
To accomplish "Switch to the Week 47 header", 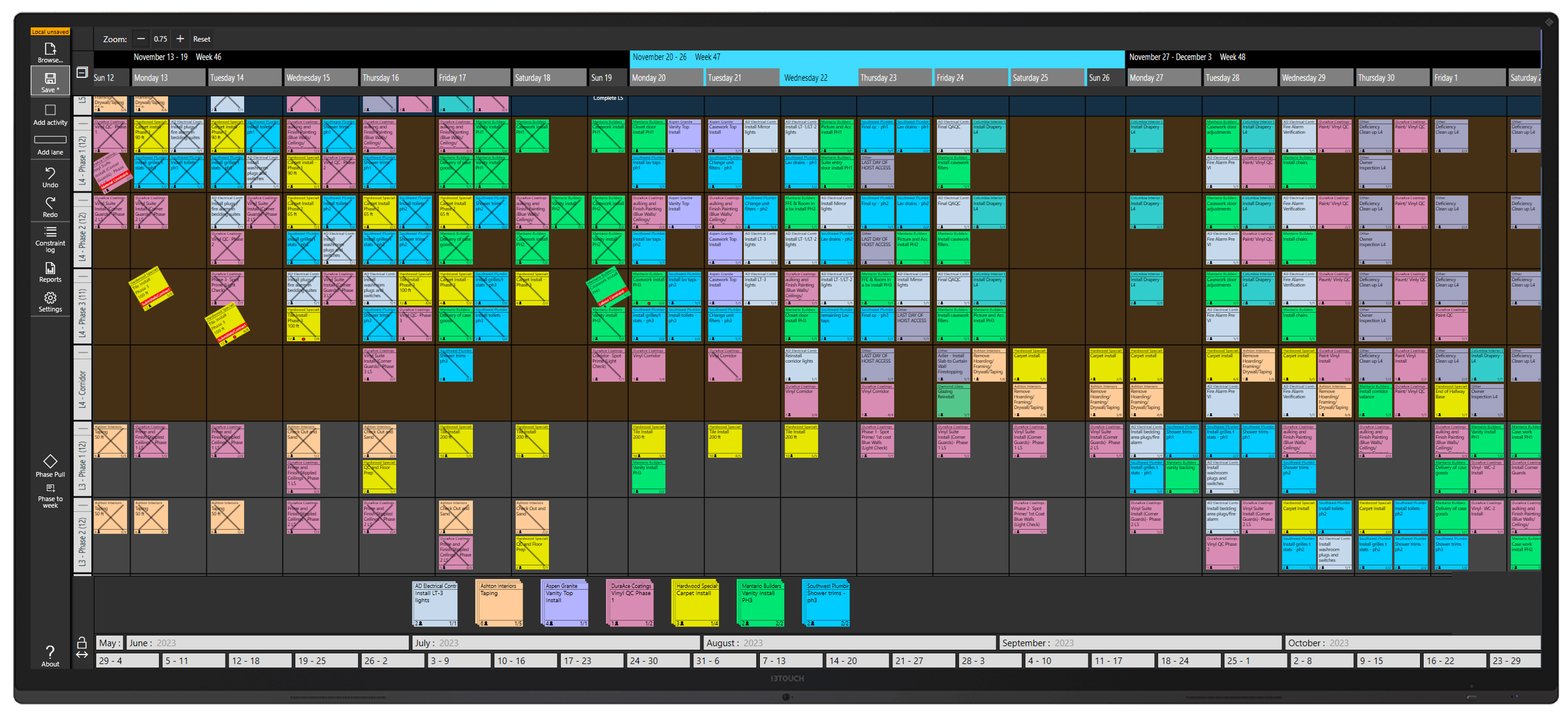I will click(x=676, y=57).
